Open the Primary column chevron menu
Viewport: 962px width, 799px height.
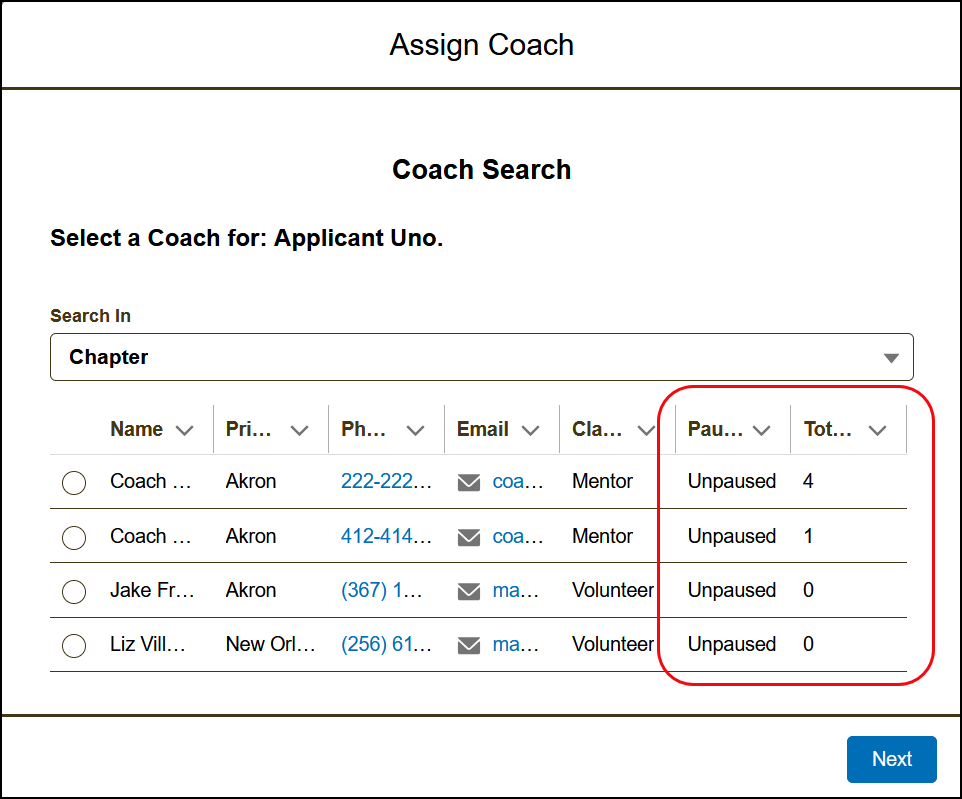[299, 430]
